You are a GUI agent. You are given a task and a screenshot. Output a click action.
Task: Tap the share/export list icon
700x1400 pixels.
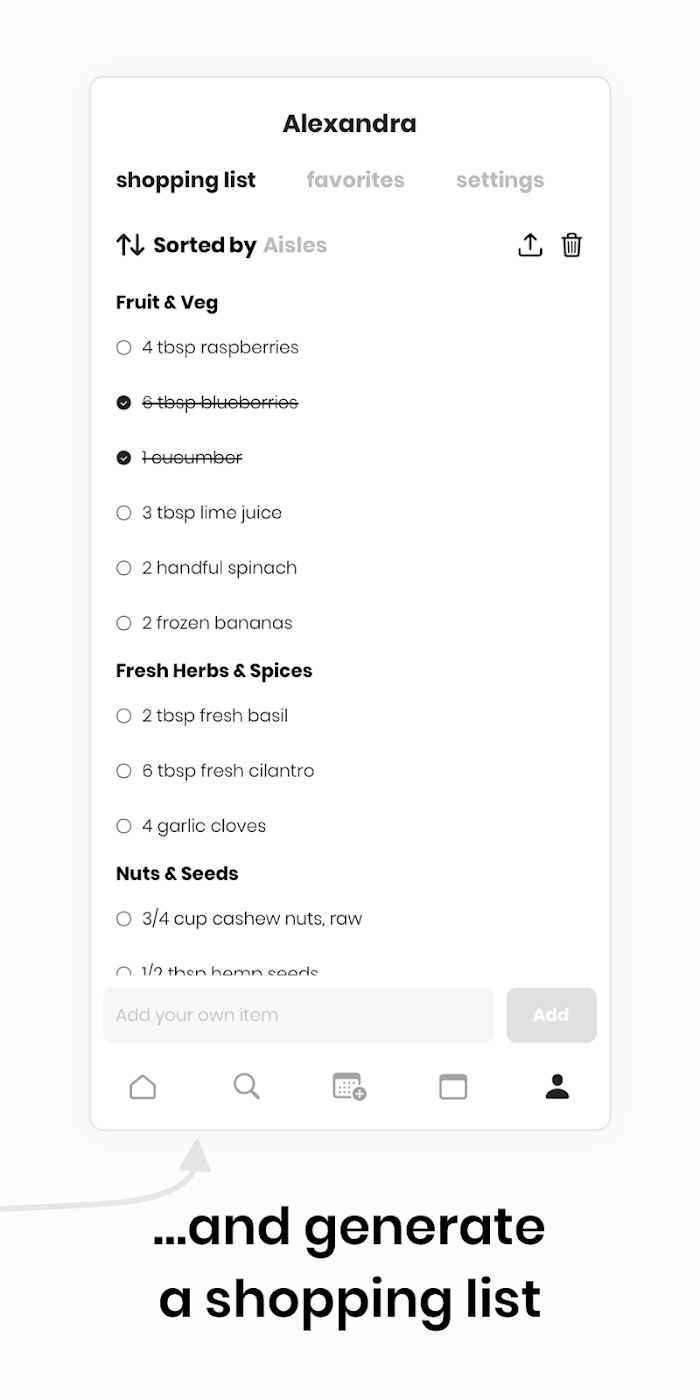(x=530, y=245)
